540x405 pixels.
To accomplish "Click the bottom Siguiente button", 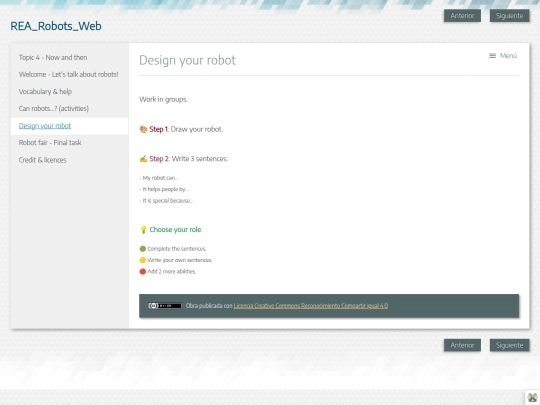I will (509, 345).
